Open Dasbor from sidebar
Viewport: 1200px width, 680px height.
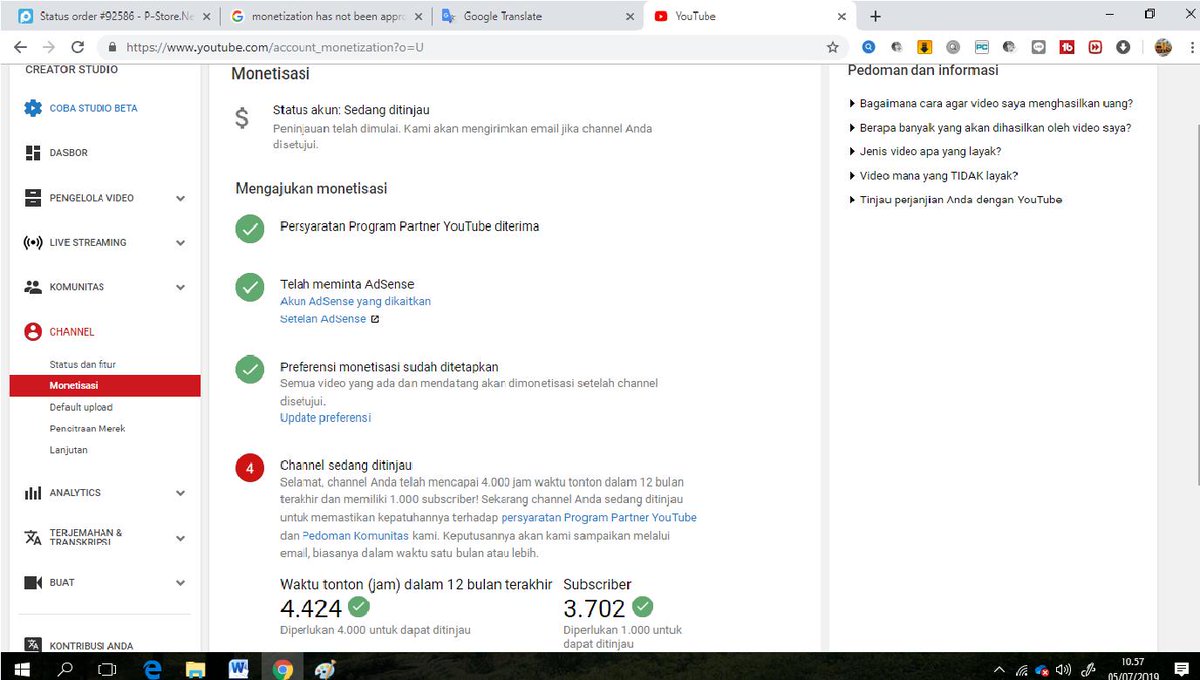coord(68,153)
